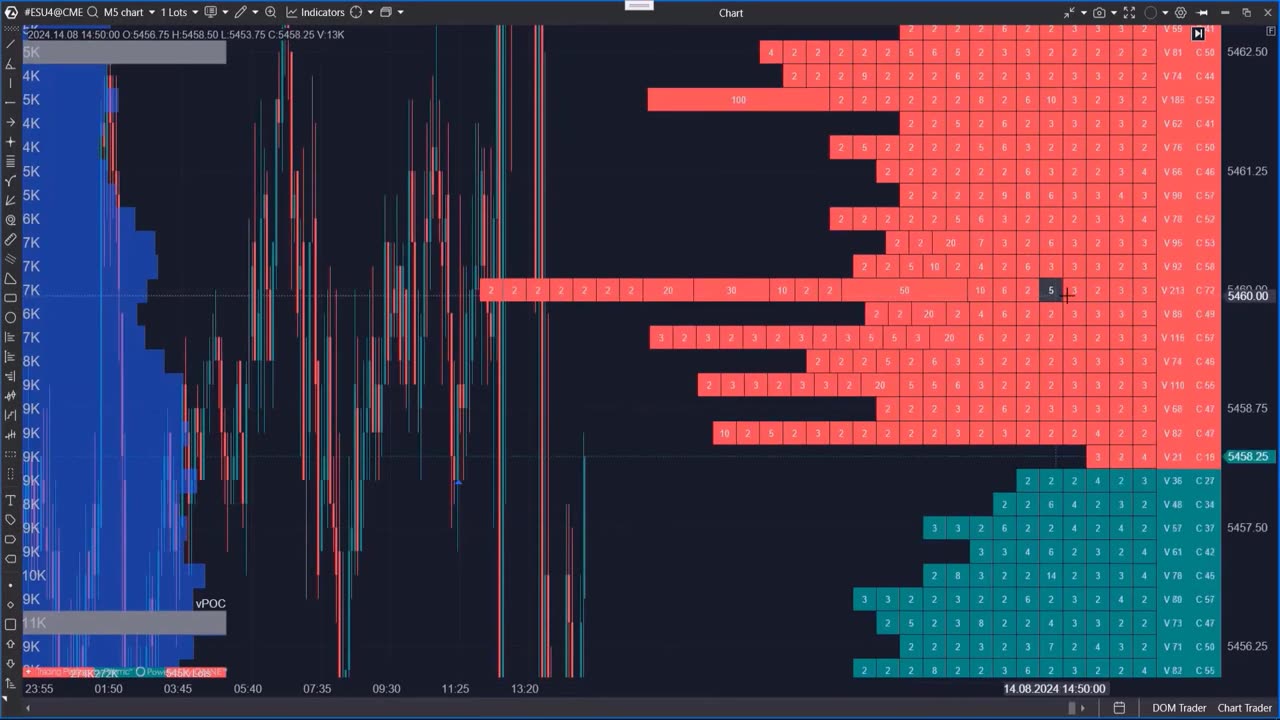Select the spiral drawing tool
Image resolution: width=1280 pixels, height=720 pixels.
[x=11, y=219]
